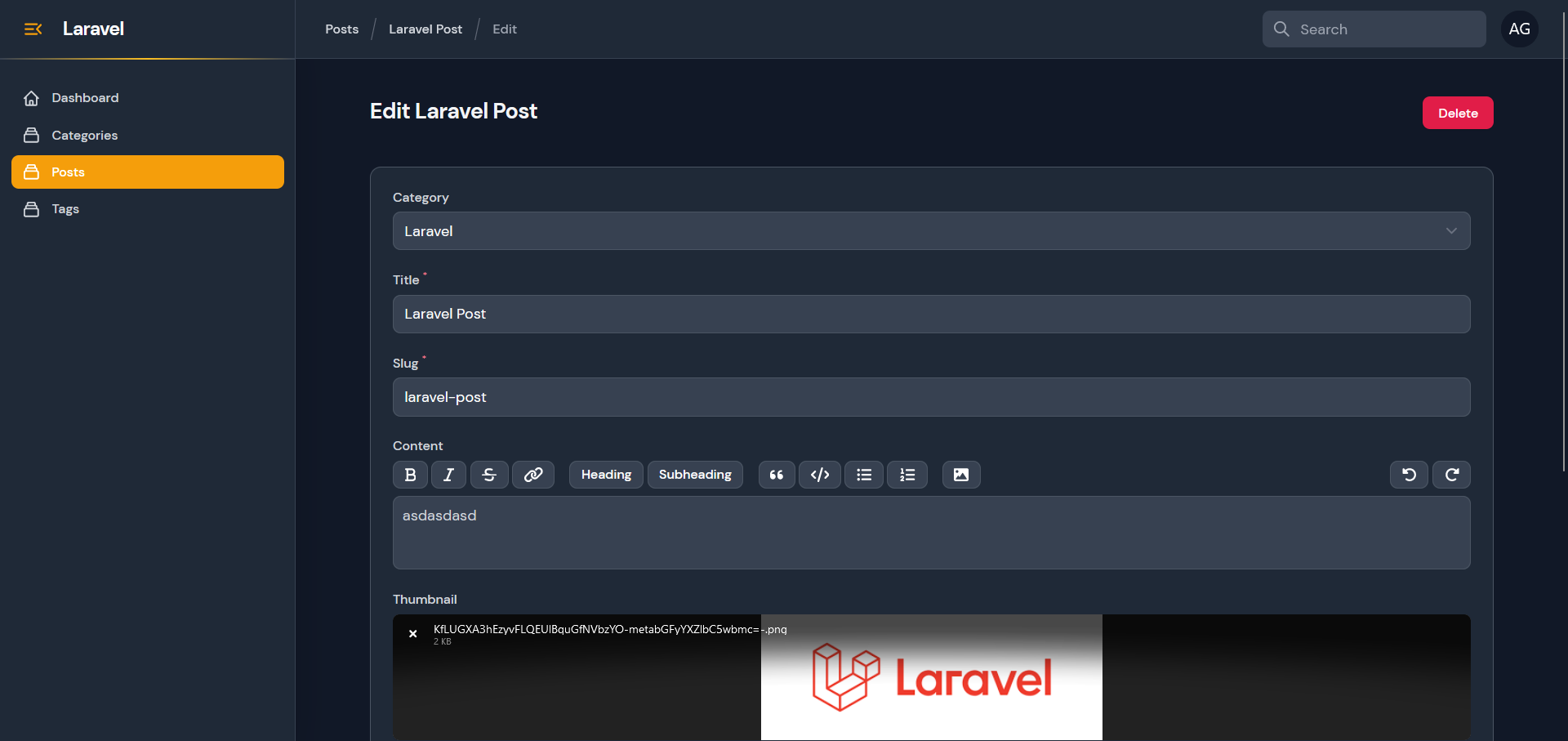Attach an image with picture icon
This screenshot has width=1568, height=741.
coord(961,475)
